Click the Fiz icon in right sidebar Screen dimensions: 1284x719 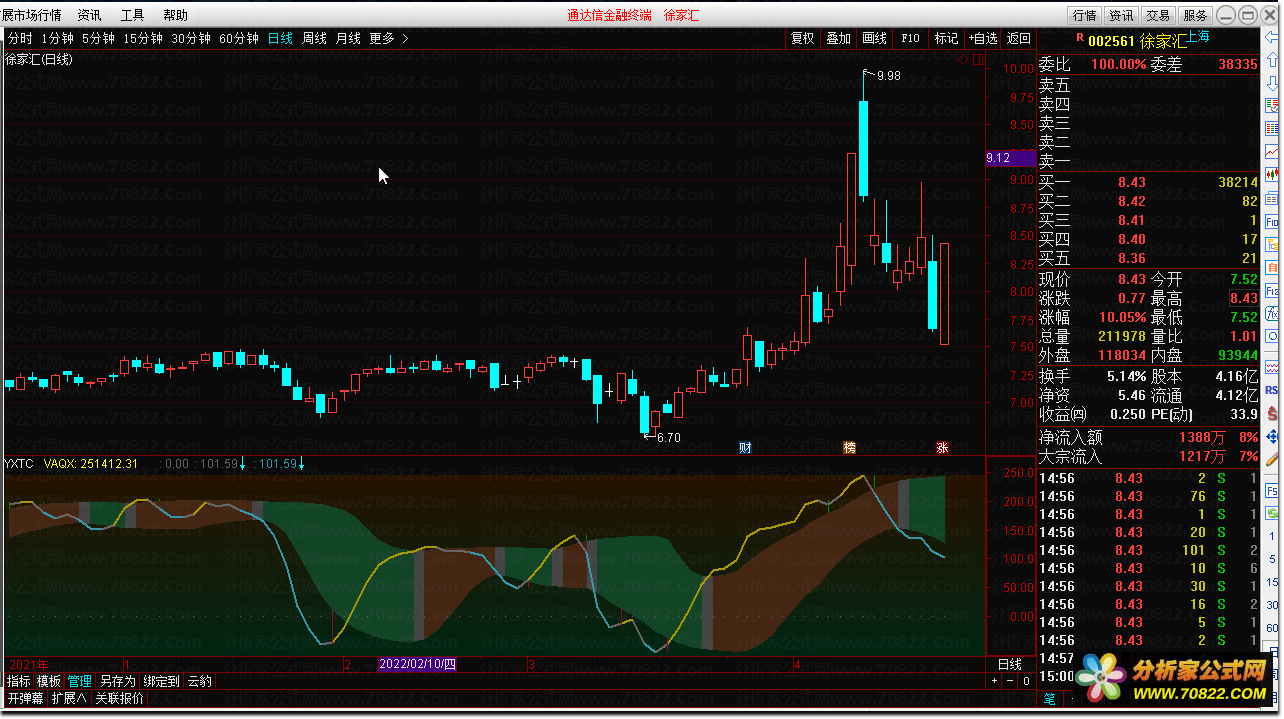pyautogui.click(x=1272, y=290)
